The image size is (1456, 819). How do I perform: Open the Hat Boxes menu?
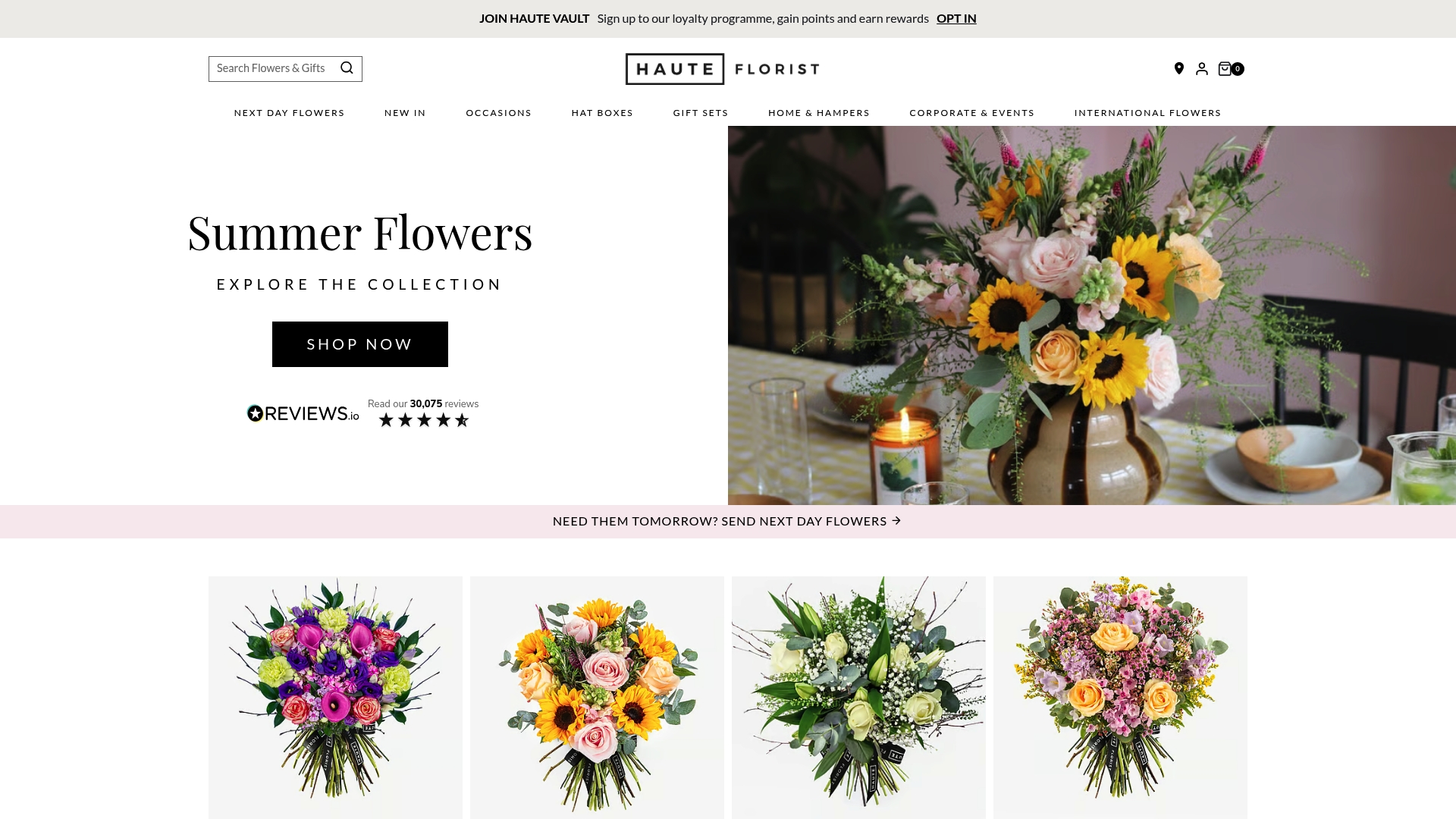coord(602,113)
